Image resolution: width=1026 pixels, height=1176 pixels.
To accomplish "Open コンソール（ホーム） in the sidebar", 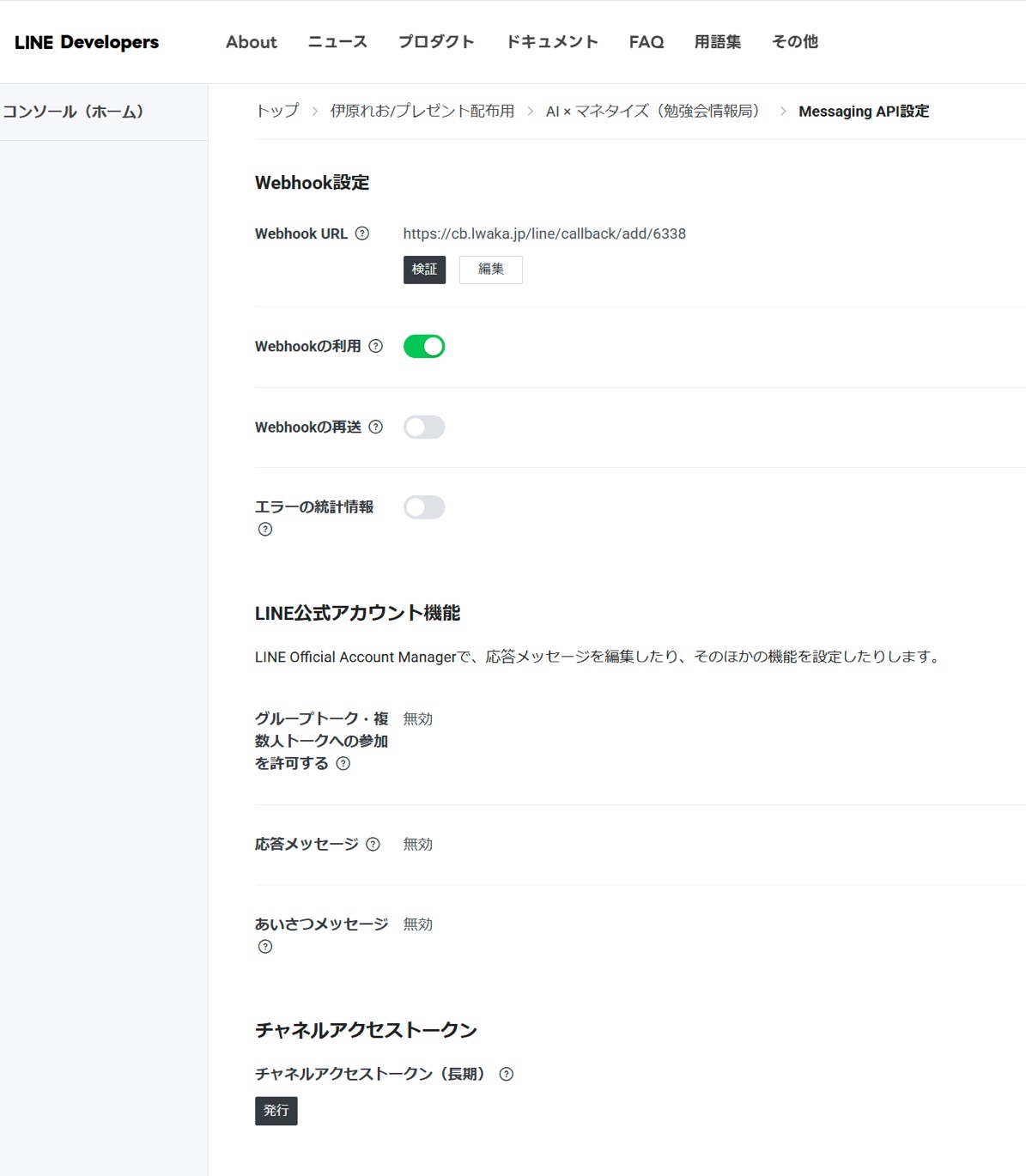I will [73, 112].
